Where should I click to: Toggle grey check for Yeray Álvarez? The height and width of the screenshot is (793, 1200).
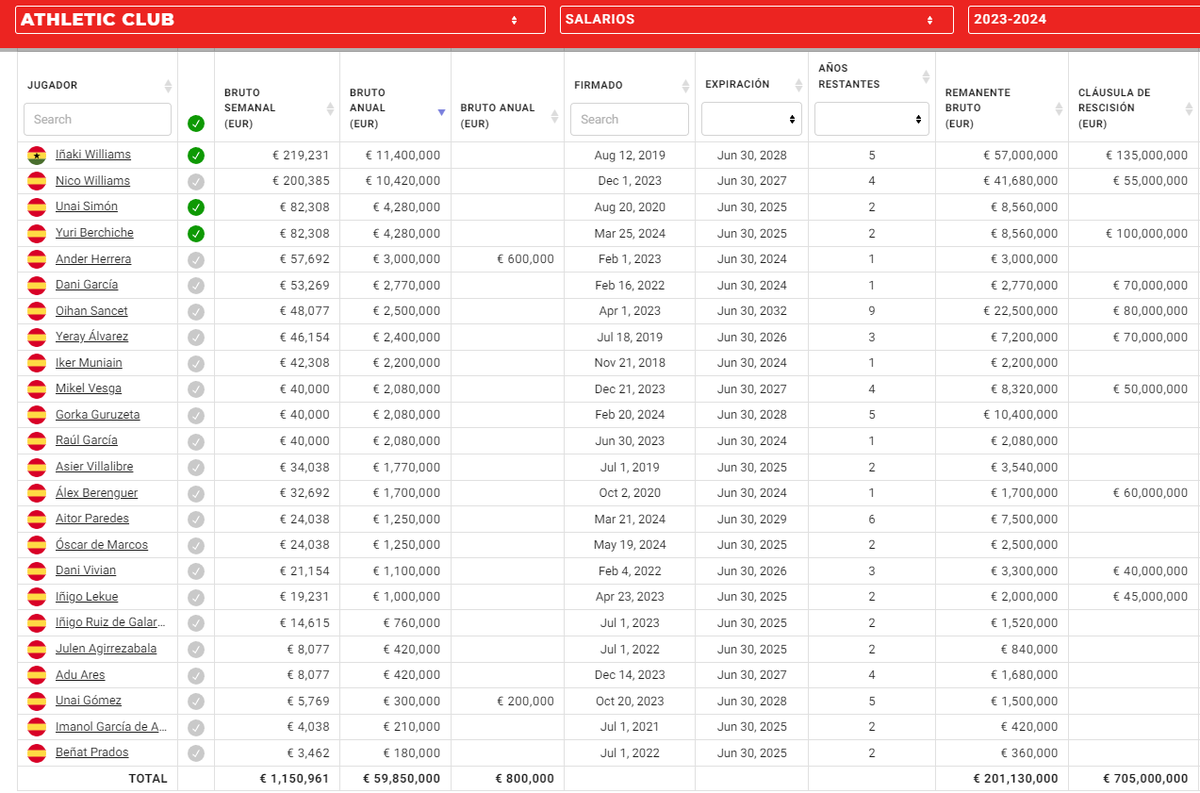[x=196, y=337]
